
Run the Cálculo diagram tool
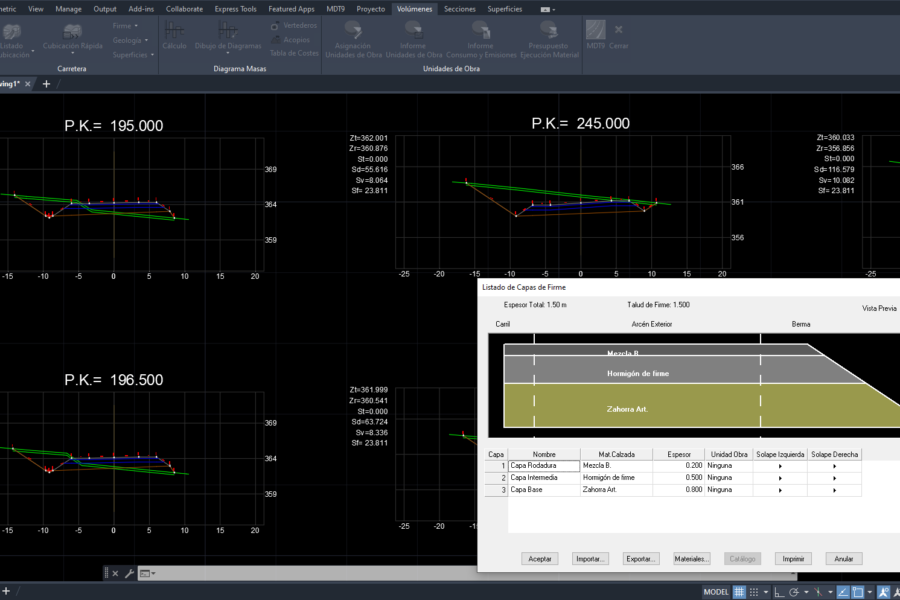(174, 36)
